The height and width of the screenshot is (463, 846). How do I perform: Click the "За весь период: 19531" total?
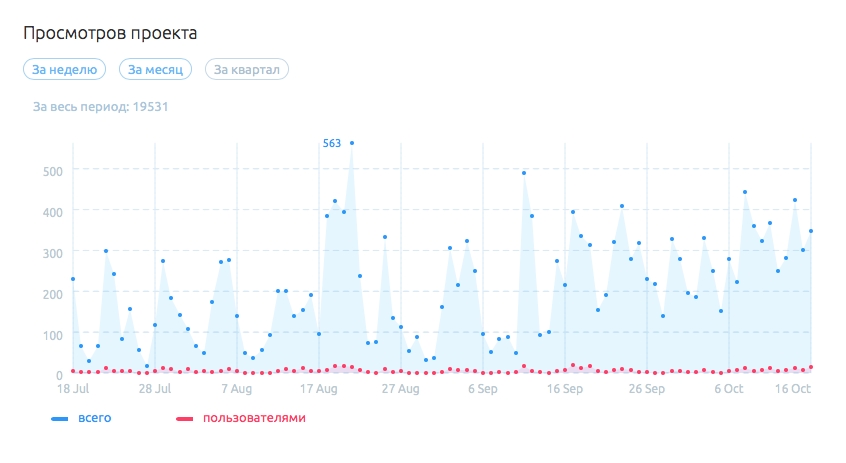click(100, 105)
